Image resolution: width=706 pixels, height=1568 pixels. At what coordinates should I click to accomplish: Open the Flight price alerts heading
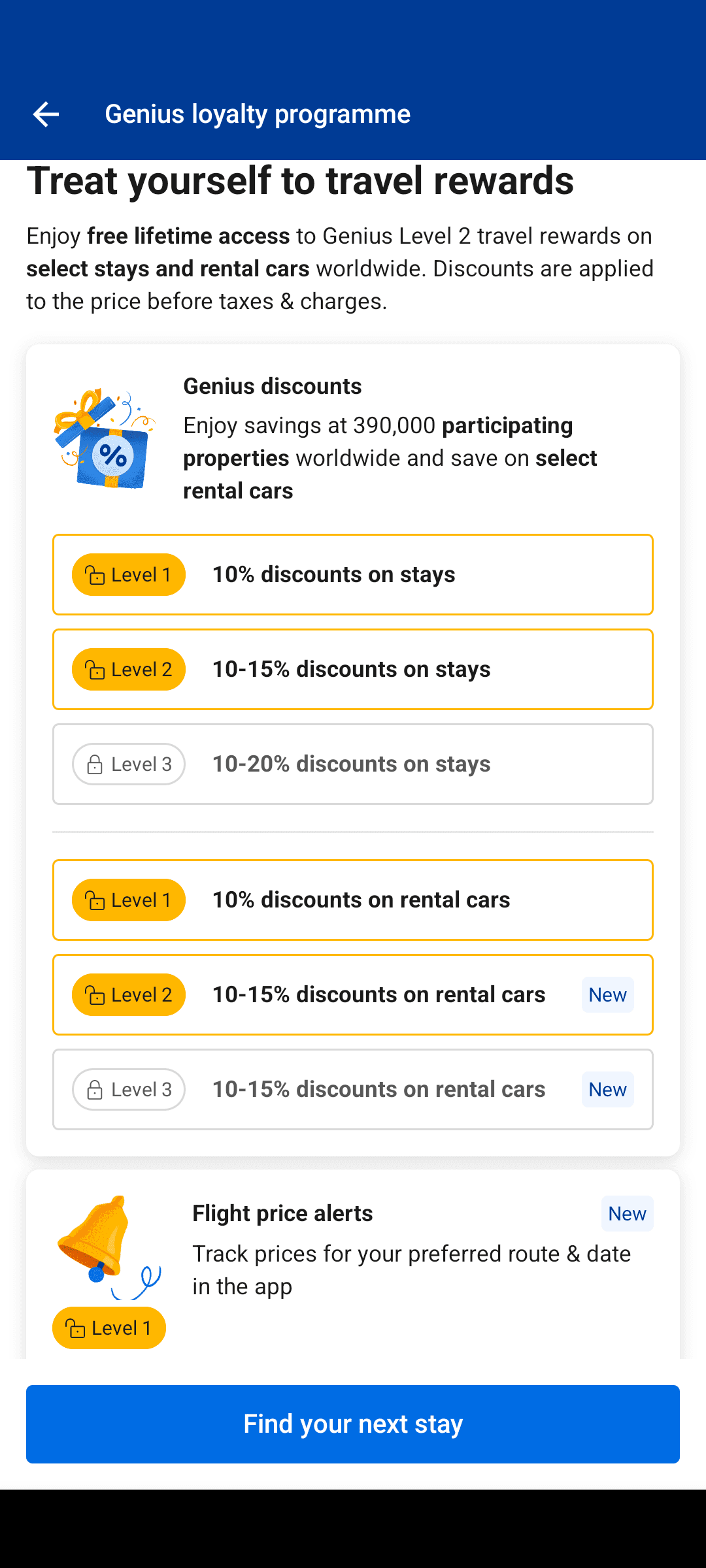[x=282, y=1214]
